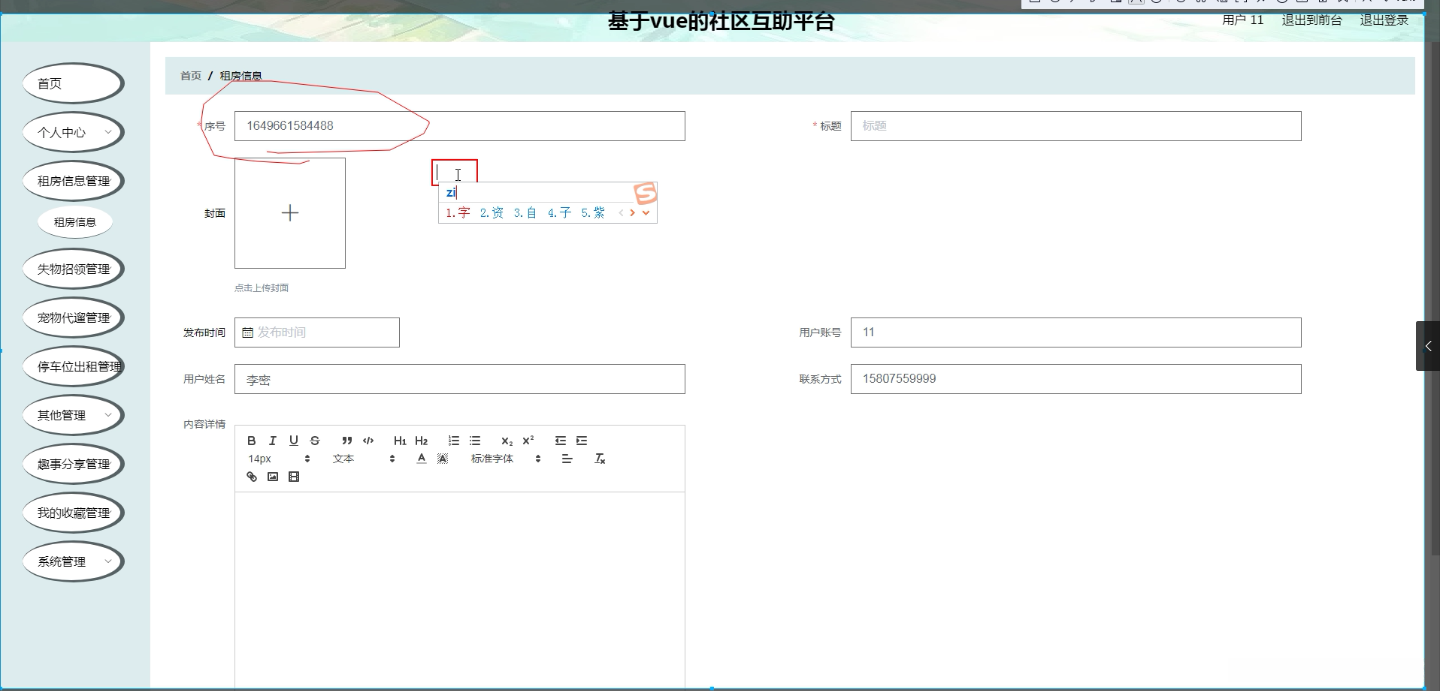The image size is (1440, 691).
Task: Apply subscript formatting
Action: point(507,441)
